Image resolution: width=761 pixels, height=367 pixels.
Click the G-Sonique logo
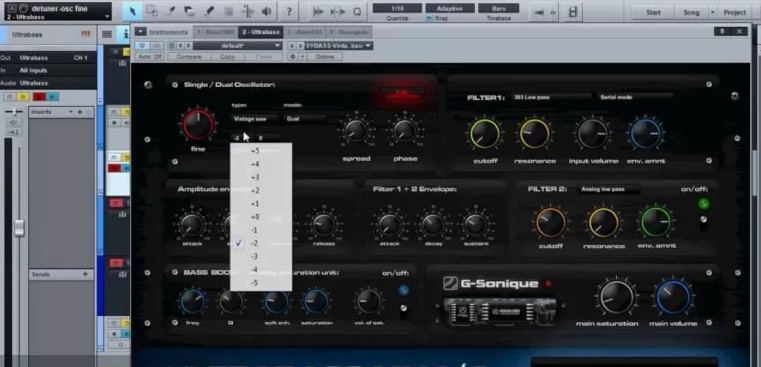tap(491, 284)
